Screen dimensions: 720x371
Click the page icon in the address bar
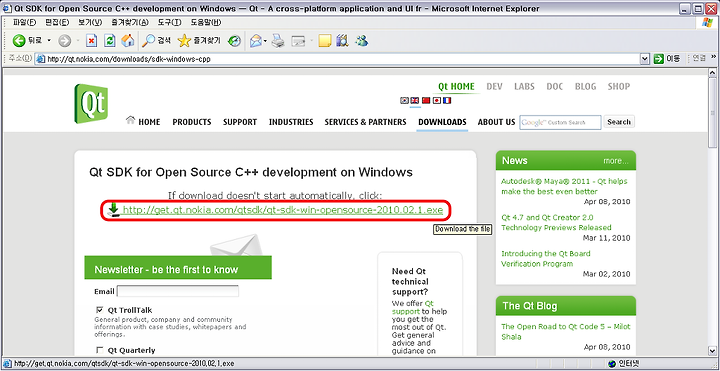tap(40, 59)
